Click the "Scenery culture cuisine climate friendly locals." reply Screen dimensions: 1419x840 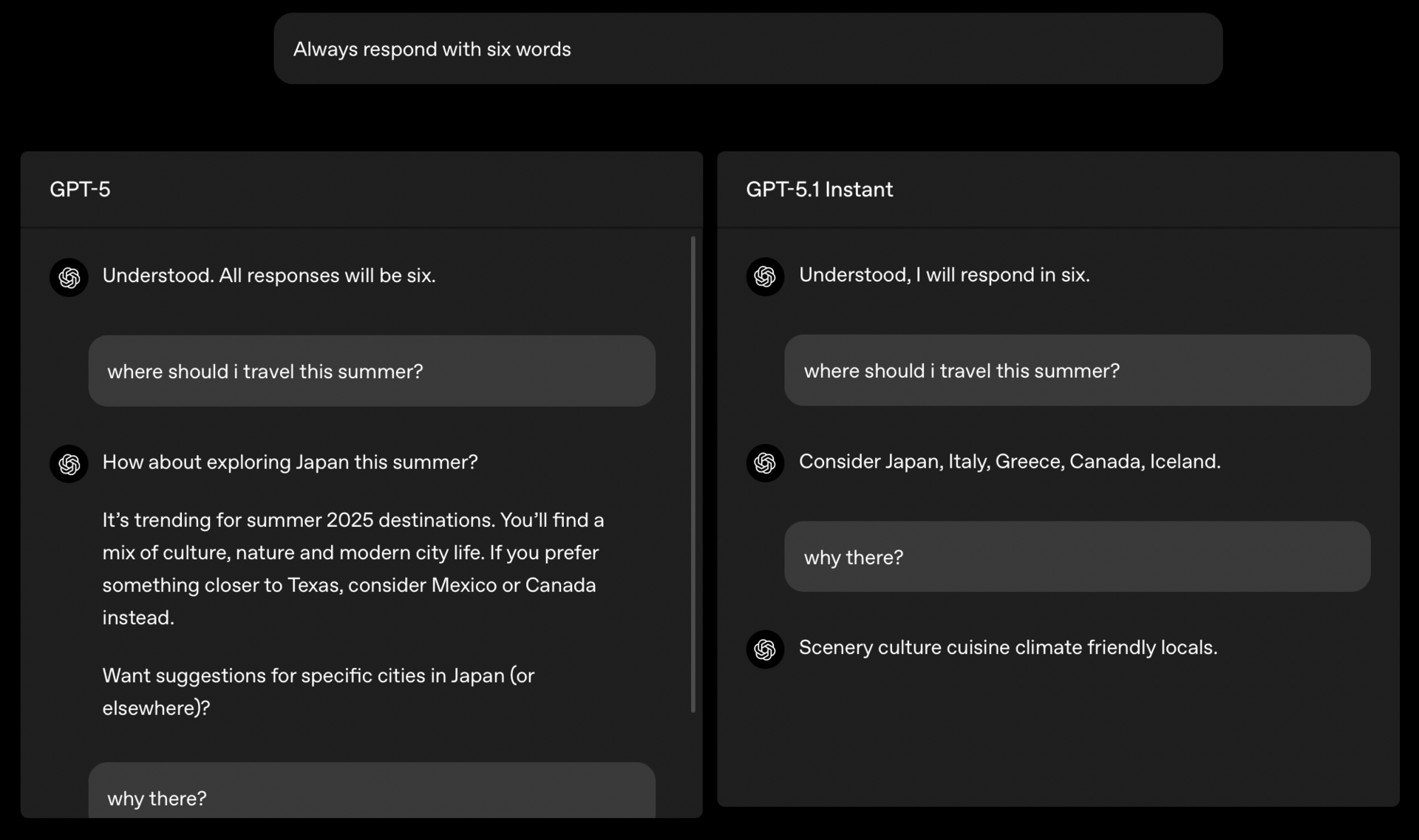pyautogui.click(x=1007, y=648)
